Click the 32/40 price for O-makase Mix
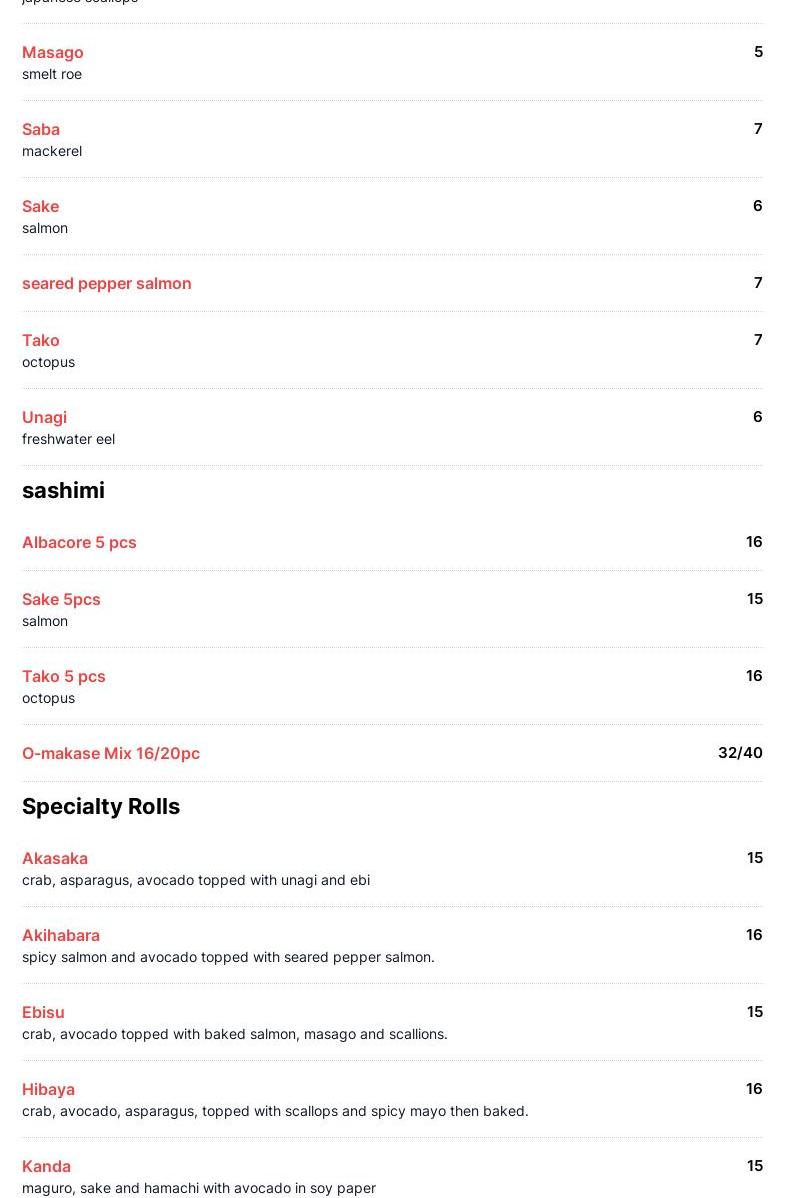This screenshot has width=785, height=1198. tap(740, 753)
